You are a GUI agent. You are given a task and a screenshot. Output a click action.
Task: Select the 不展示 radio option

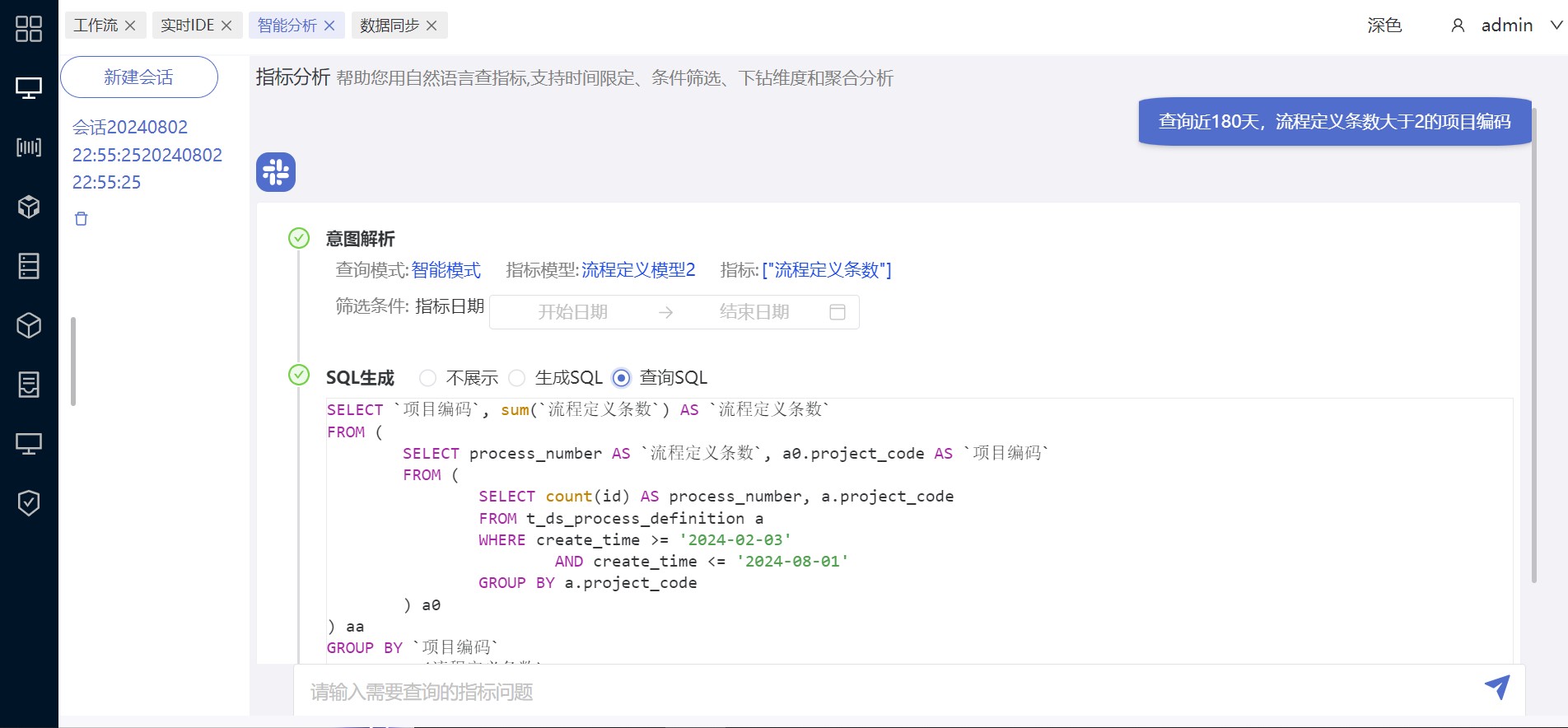click(x=427, y=378)
